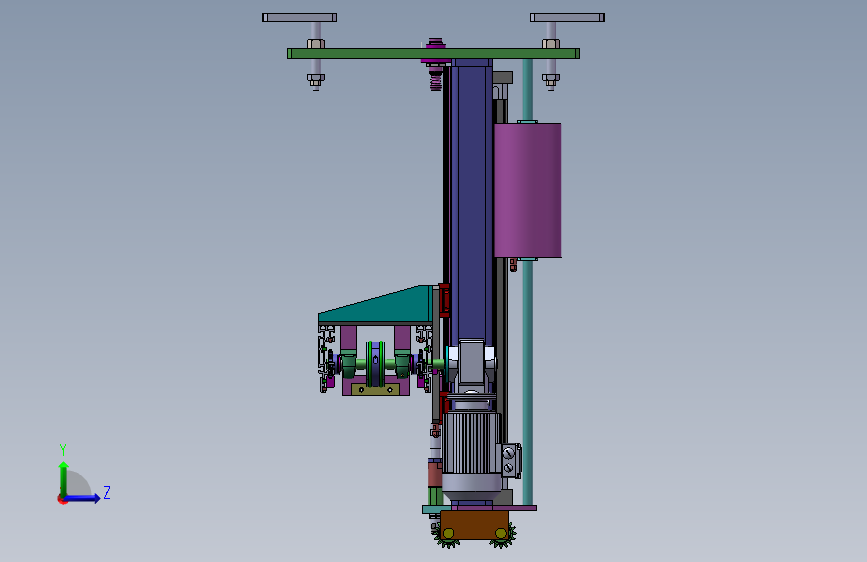Select the teal vertical guide rod
The image size is (867, 562).
528,382
